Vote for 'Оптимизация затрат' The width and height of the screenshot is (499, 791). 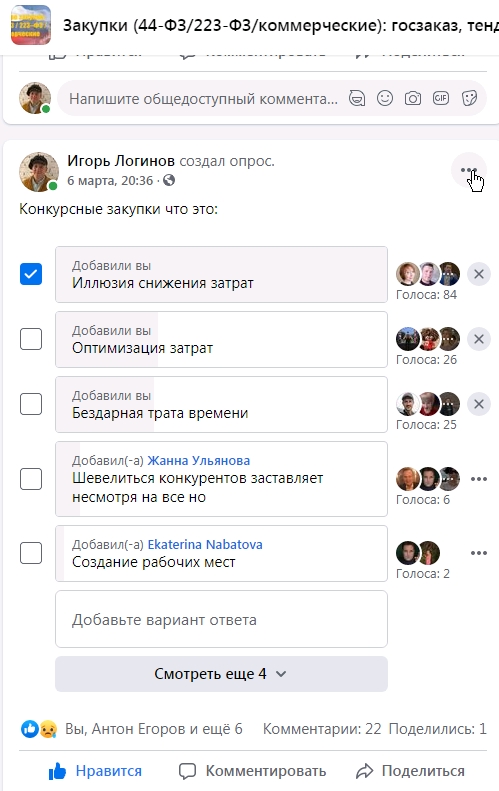click(x=31, y=340)
